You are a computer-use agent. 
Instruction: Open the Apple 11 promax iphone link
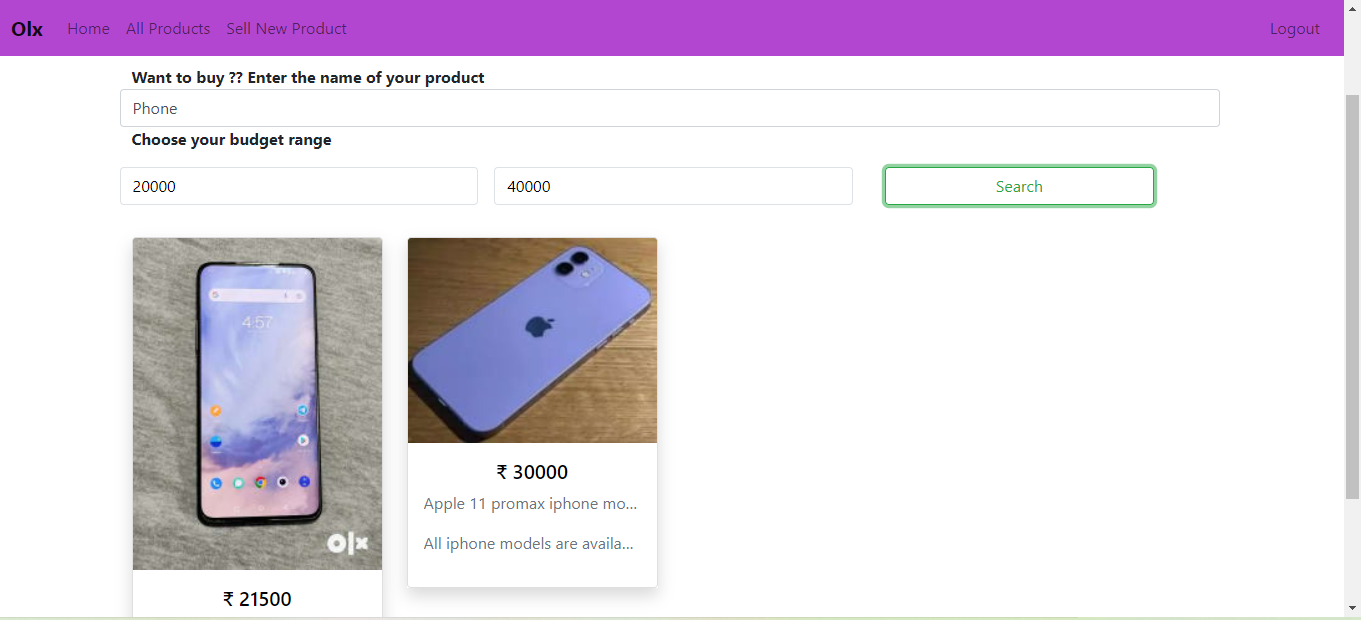(530, 503)
